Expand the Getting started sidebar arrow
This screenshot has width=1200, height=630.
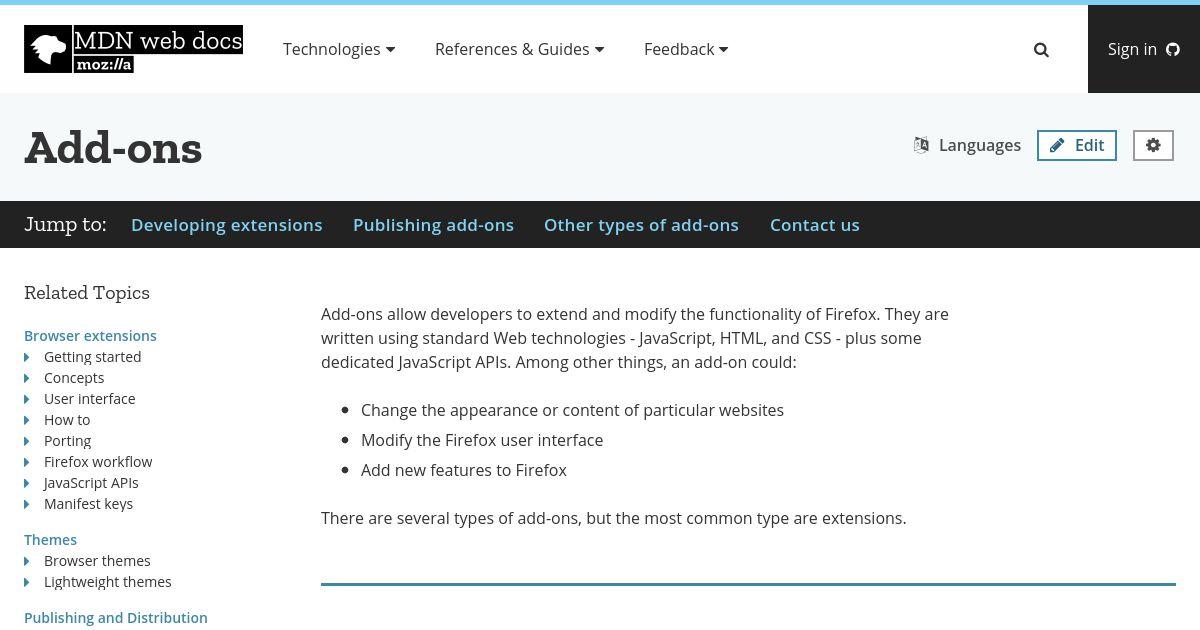point(27,357)
